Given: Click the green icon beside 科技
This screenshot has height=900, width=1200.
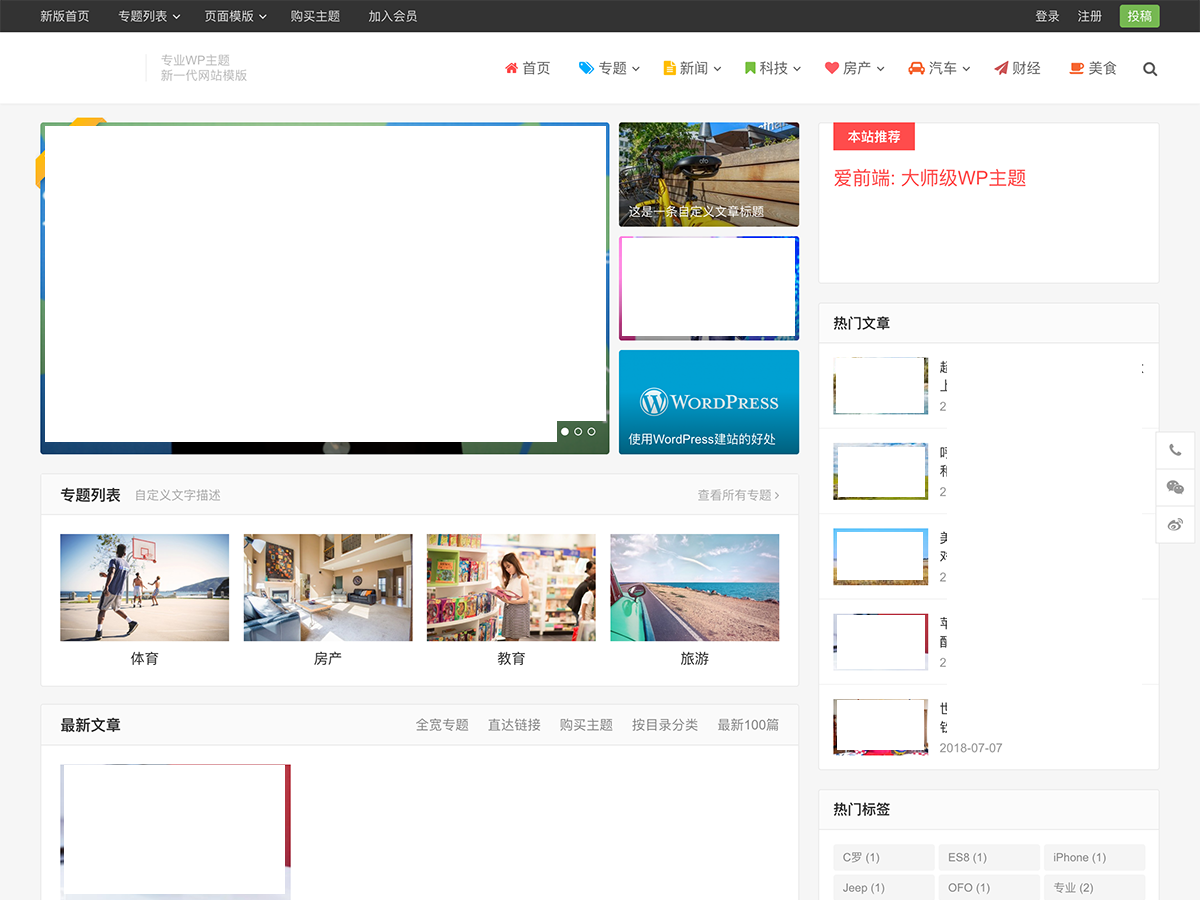Looking at the screenshot, I should point(750,68).
